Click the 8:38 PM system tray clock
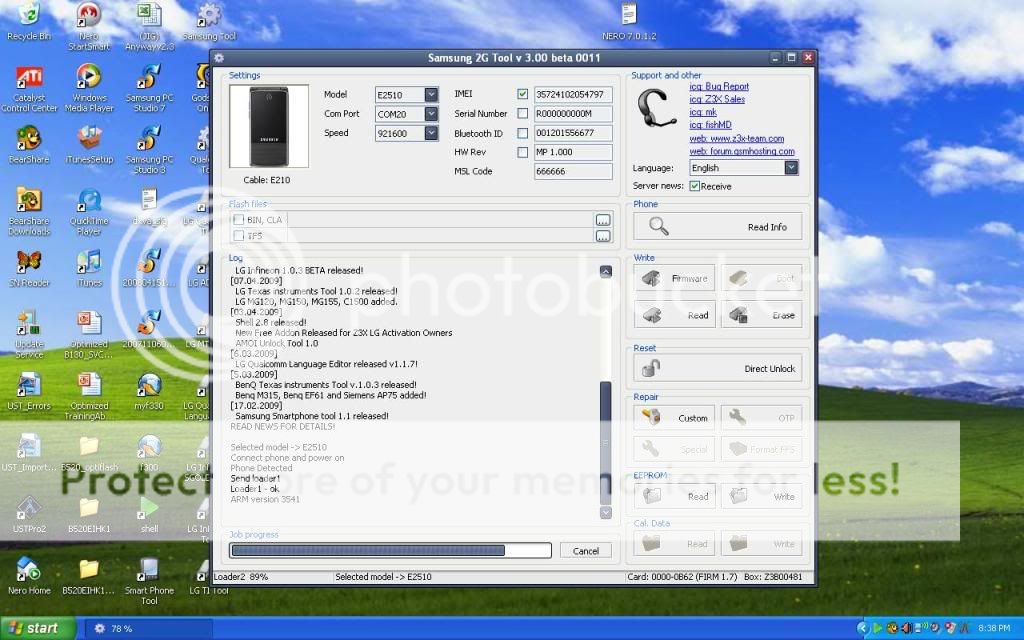This screenshot has width=1024, height=640. (994, 628)
